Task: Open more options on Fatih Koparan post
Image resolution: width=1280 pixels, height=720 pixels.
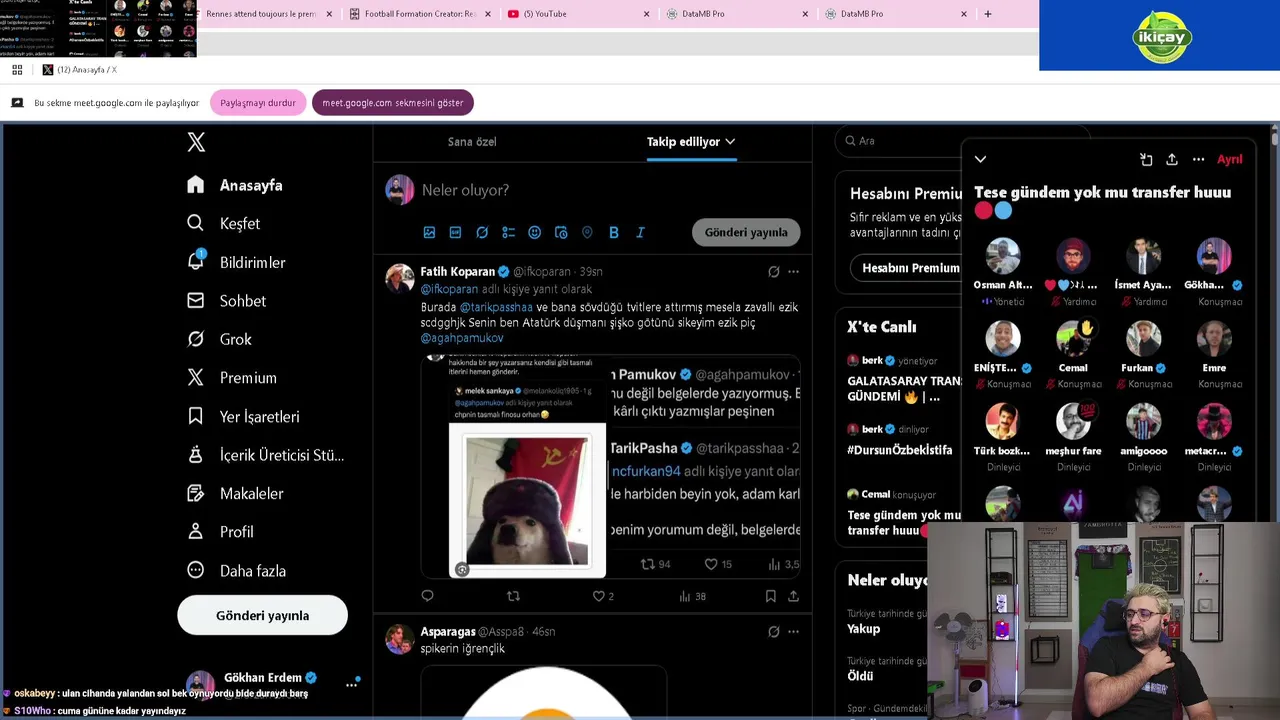Action: coord(793,271)
